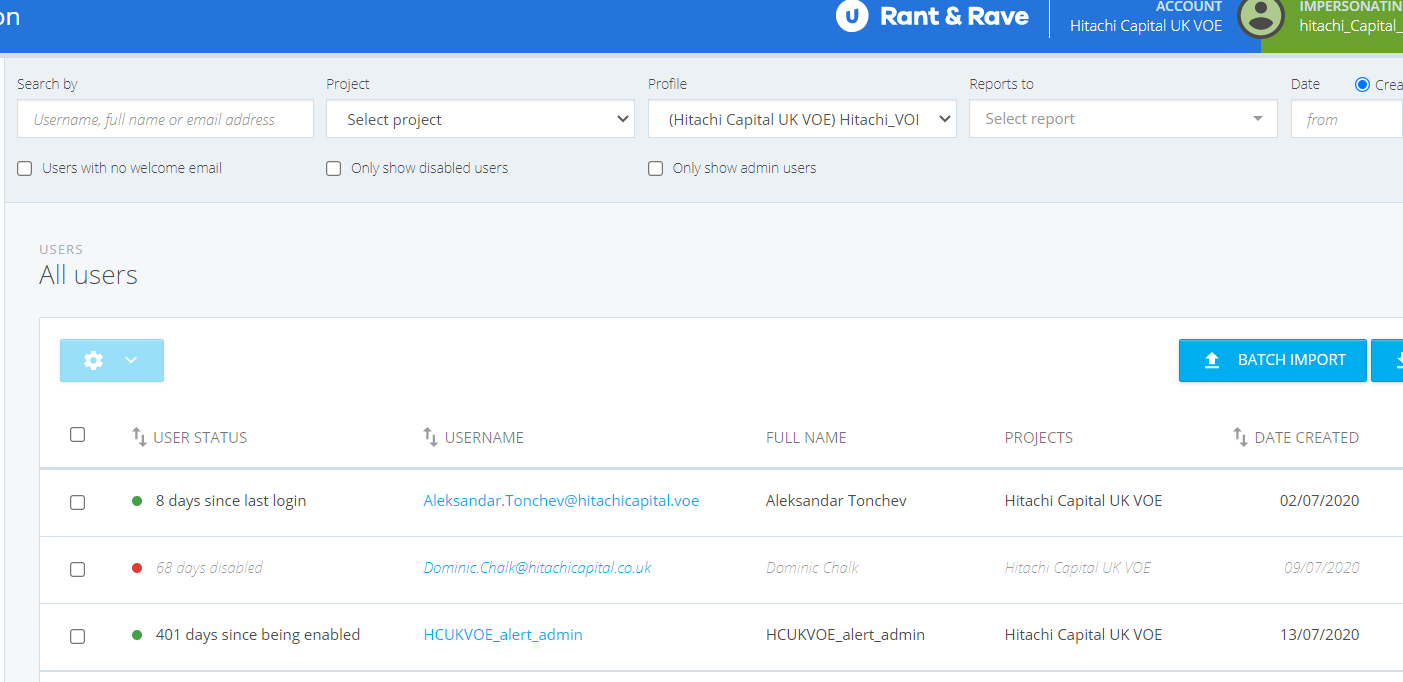The width and height of the screenshot is (1403, 682).
Task: Click the upload icon on Batch Import
Action: (x=1212, y=360)
